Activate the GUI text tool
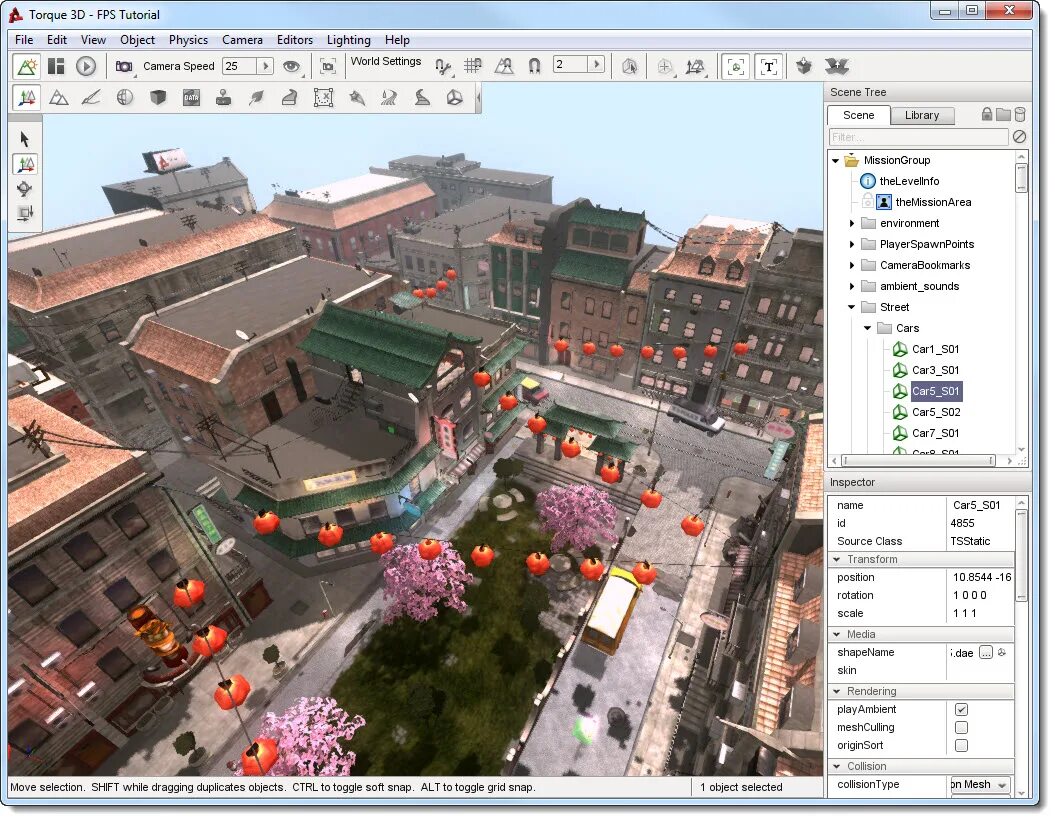Viewport: 1055px width, 821px height. pos(769,66)
